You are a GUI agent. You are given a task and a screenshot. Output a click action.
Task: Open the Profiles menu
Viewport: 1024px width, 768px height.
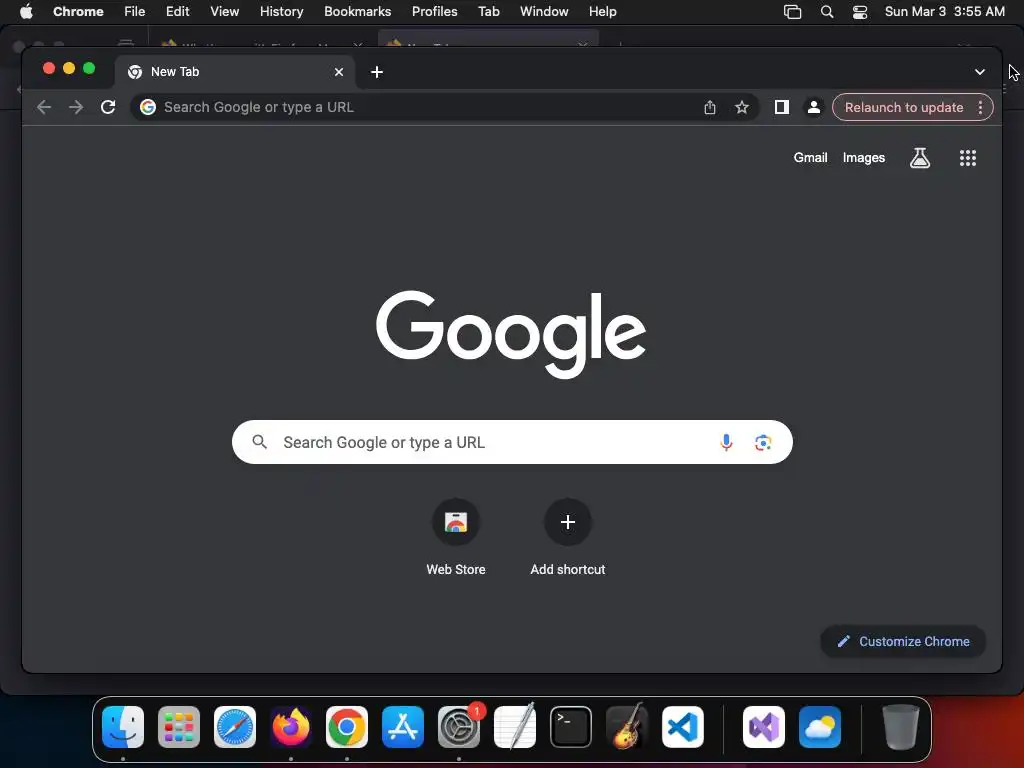434,11
